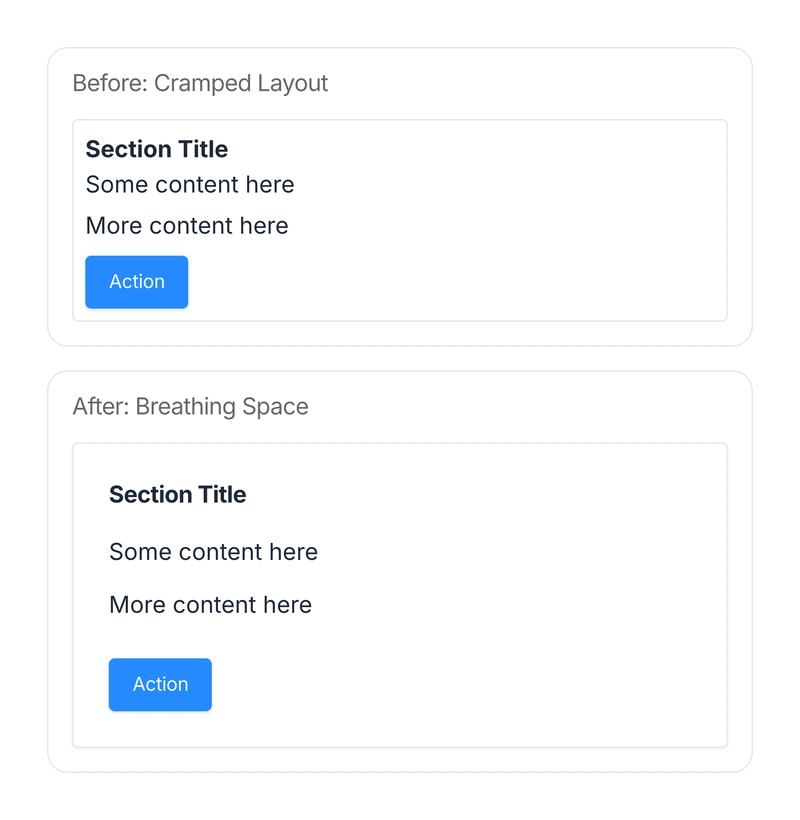
Task: Select "More content here" in the spacious card
Action: point(210,605)
